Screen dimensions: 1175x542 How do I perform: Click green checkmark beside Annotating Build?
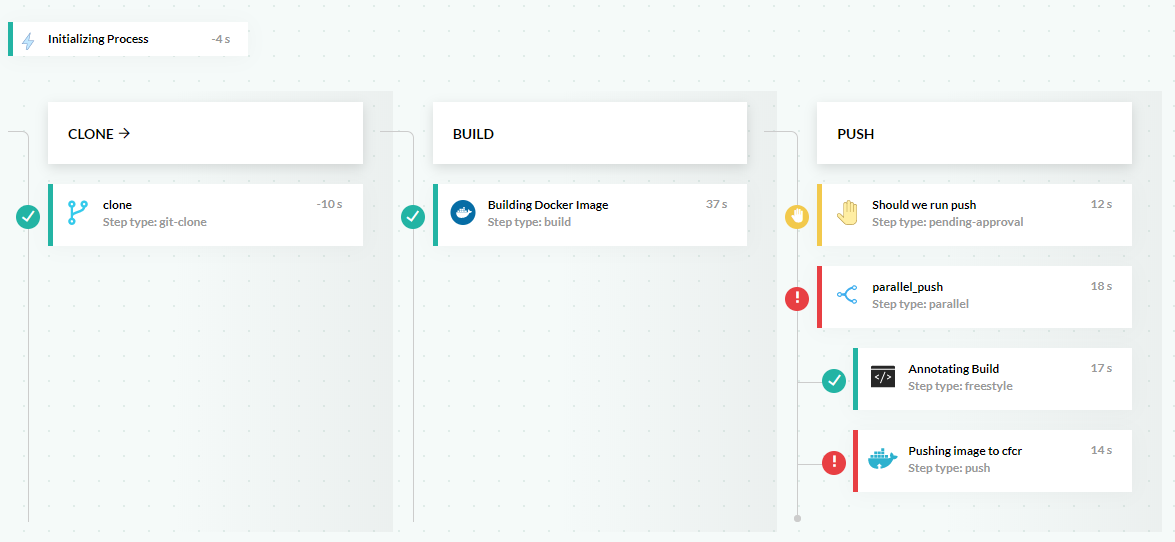833,380
